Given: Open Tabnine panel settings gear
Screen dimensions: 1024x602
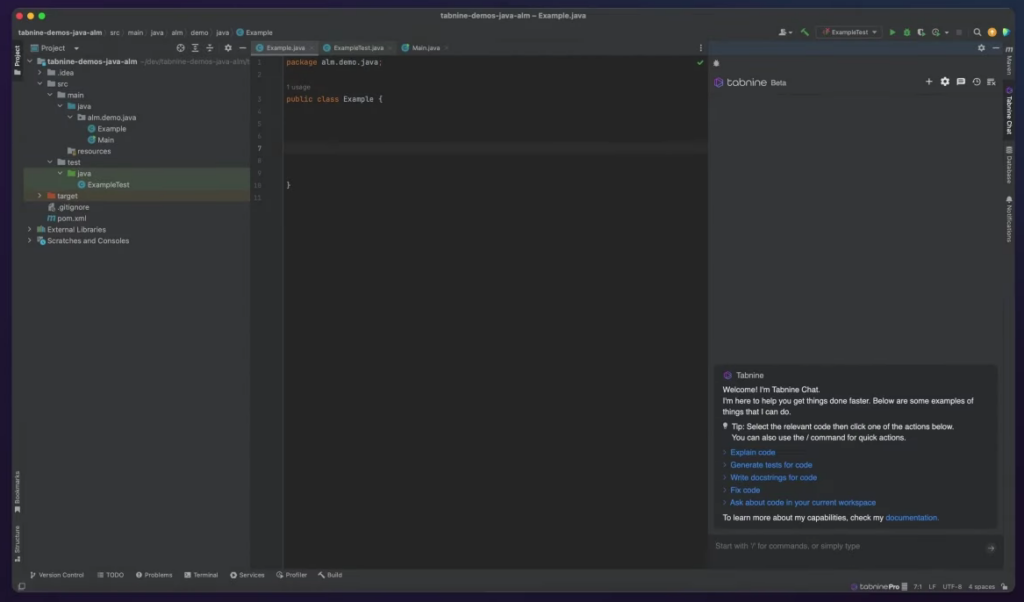Looking at the screenshot, I should 945,82.
